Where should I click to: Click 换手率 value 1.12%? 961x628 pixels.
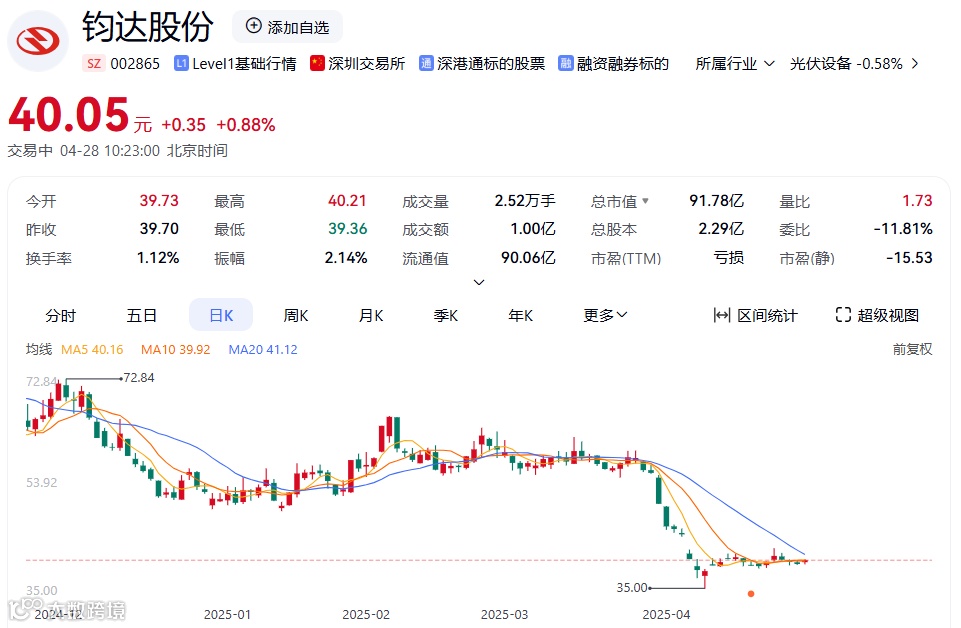(158, 257)
